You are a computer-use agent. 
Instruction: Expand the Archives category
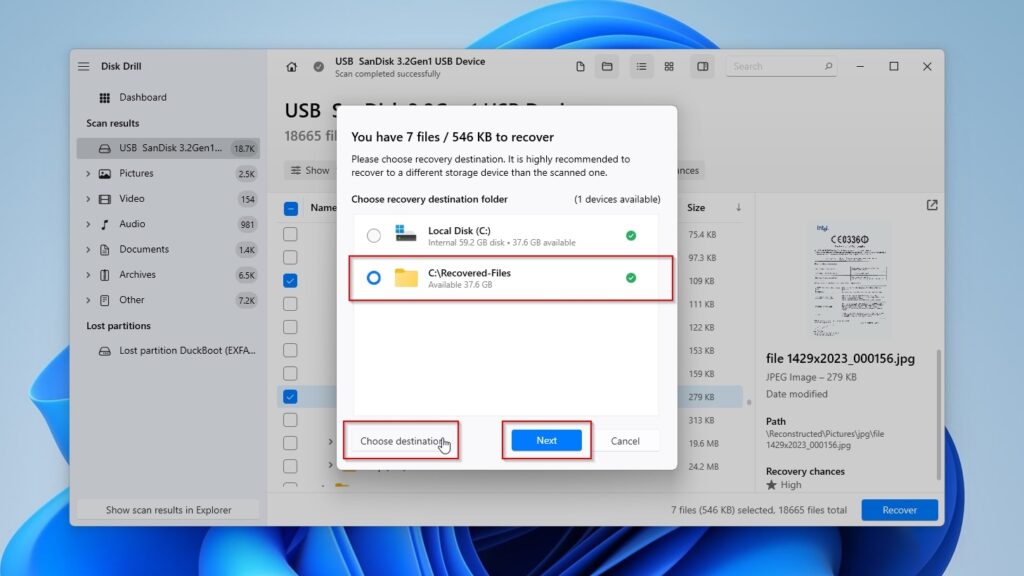88,275
